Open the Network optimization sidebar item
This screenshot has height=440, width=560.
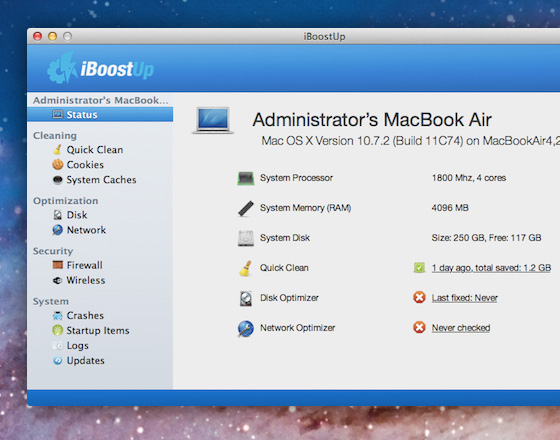click(x=86, y=230)
